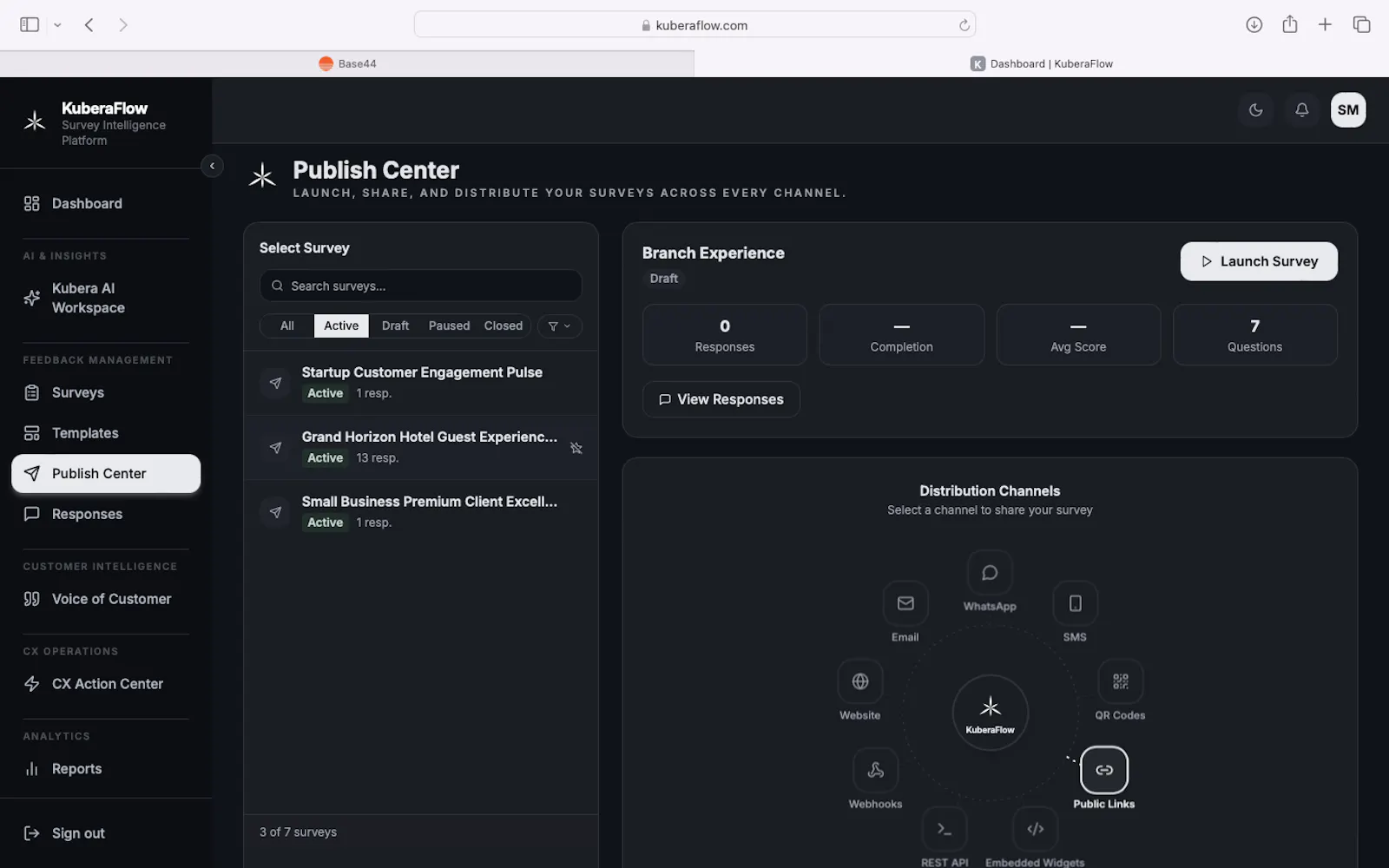Select the SMS distribution channel icon
The width and height of the screenshot is (1389, 868).
[1075, 603]
